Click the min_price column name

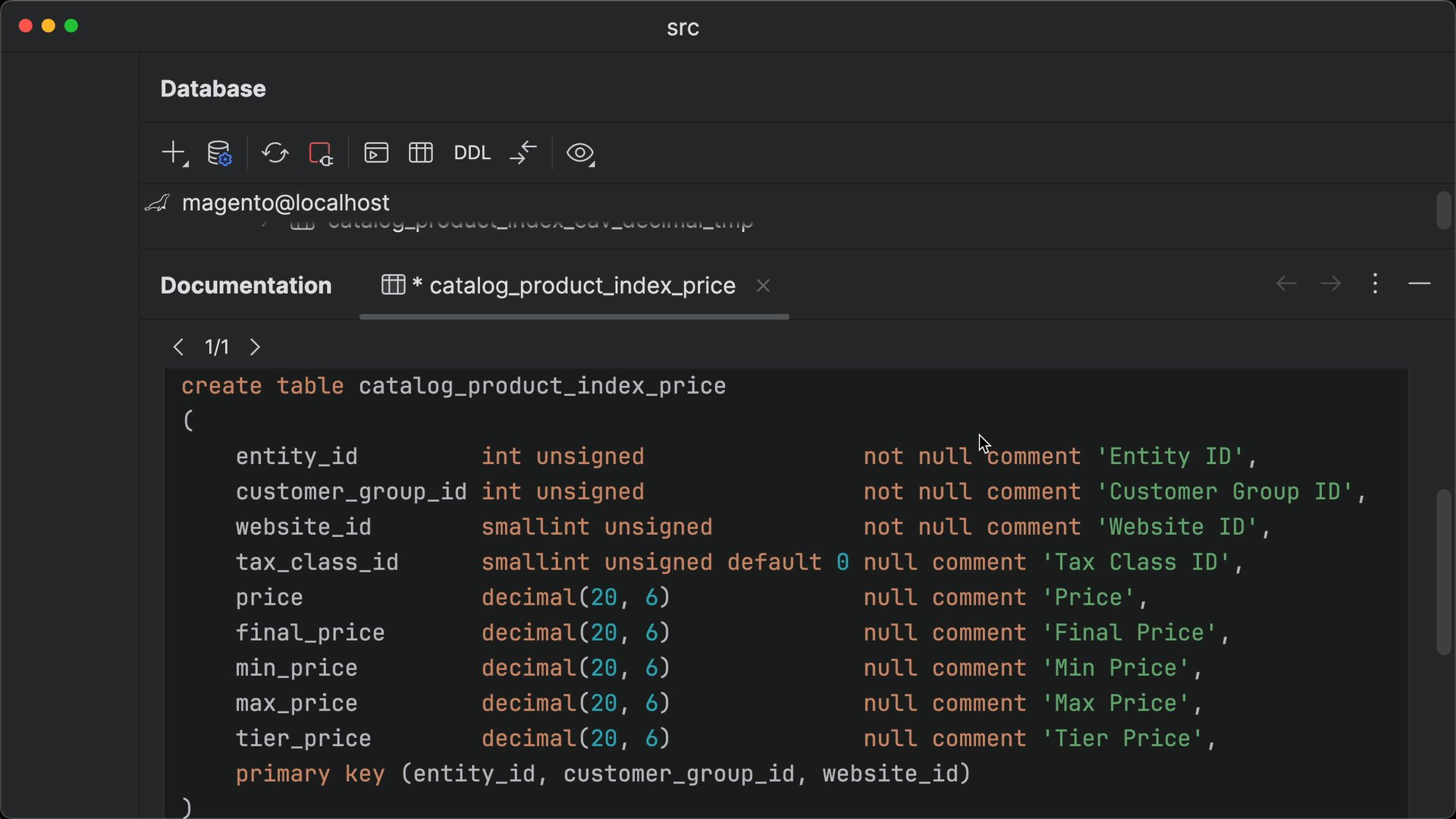click(297, 668)
